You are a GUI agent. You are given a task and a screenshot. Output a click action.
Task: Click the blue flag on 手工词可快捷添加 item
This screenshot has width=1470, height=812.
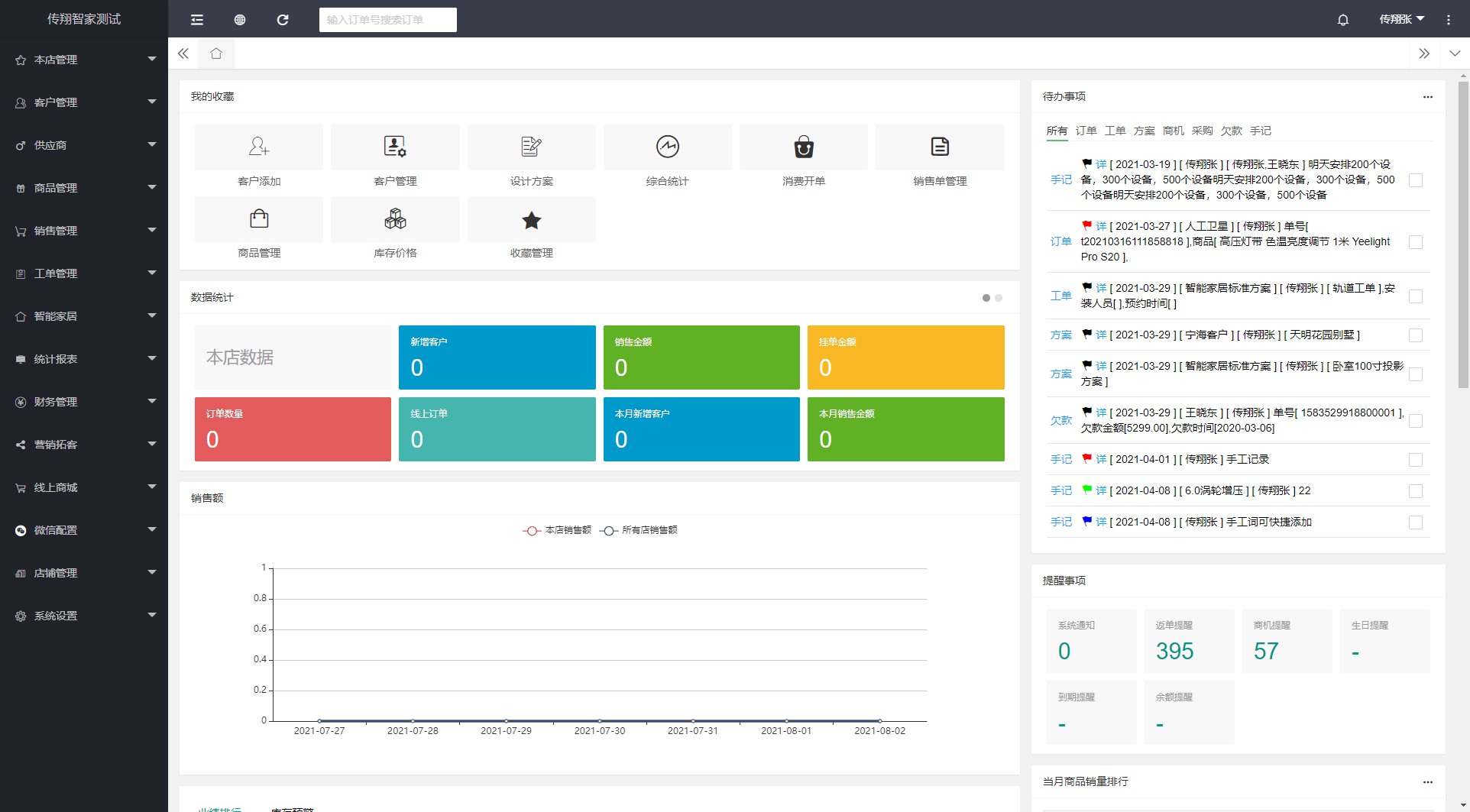(1087, 522)
